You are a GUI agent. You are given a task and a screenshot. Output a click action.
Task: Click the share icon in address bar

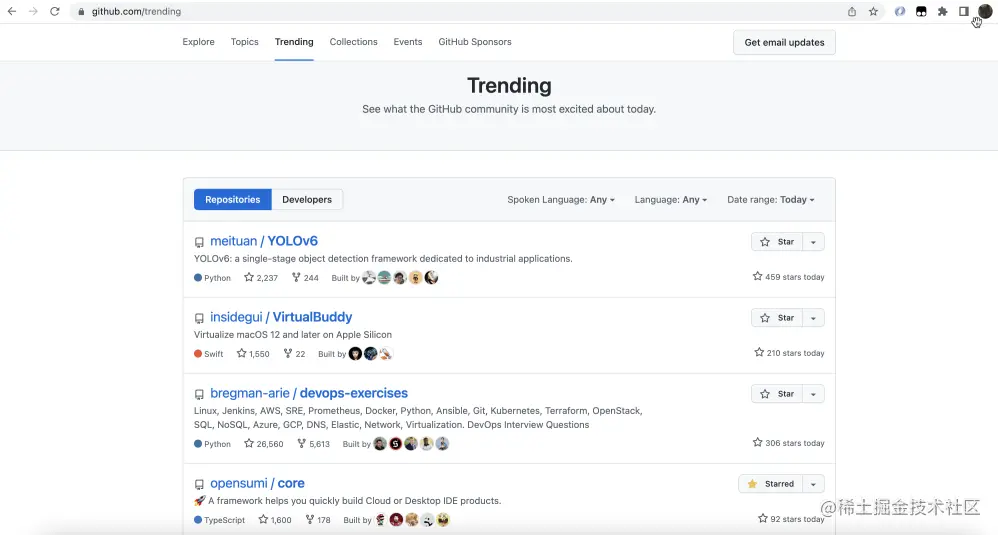tap(852, 11)
